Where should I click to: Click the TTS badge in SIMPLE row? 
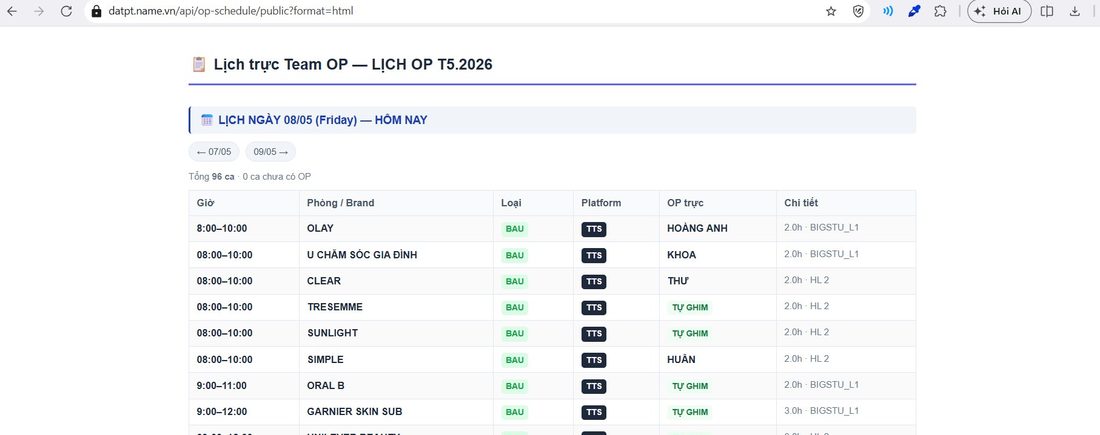pos(593,360)
